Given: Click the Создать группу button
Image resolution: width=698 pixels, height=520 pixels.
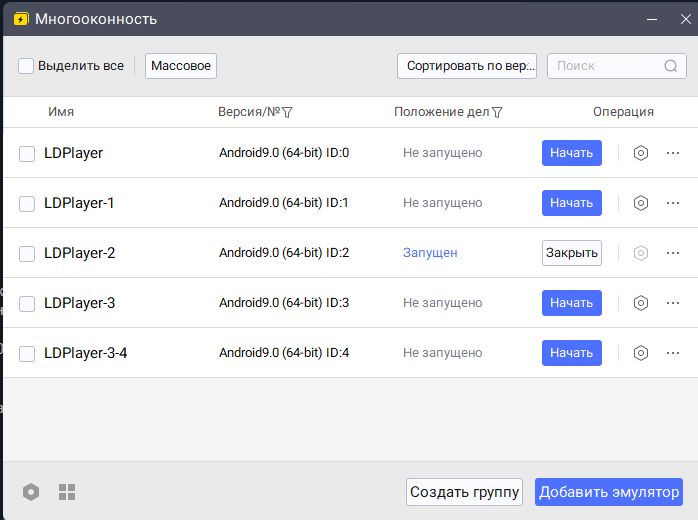Looking at the screenshot, I should [x=464, y=492].
